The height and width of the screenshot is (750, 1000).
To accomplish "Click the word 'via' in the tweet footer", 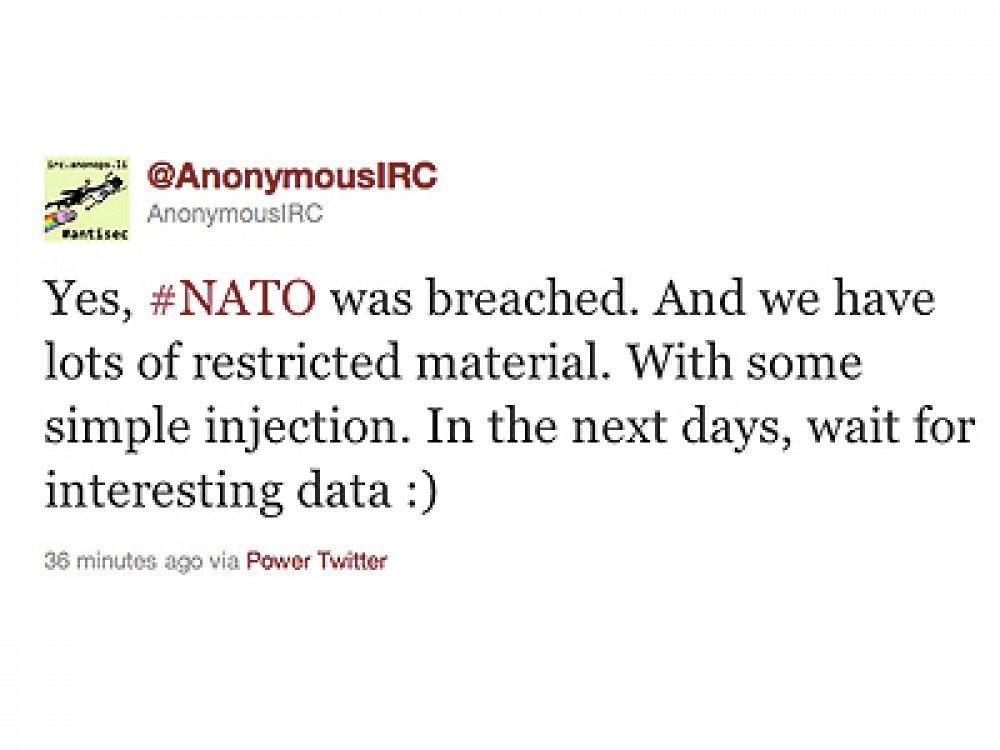I will coord(224,561).
